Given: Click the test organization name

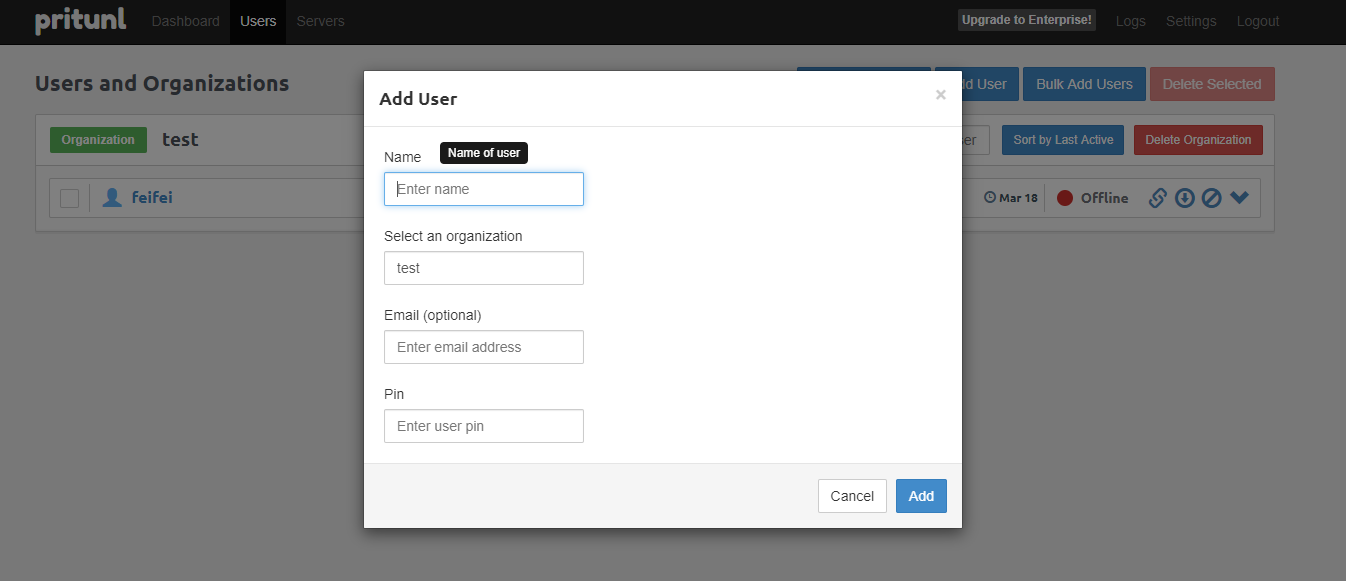Looking at the screenshot, I should (x=180, y=140).
